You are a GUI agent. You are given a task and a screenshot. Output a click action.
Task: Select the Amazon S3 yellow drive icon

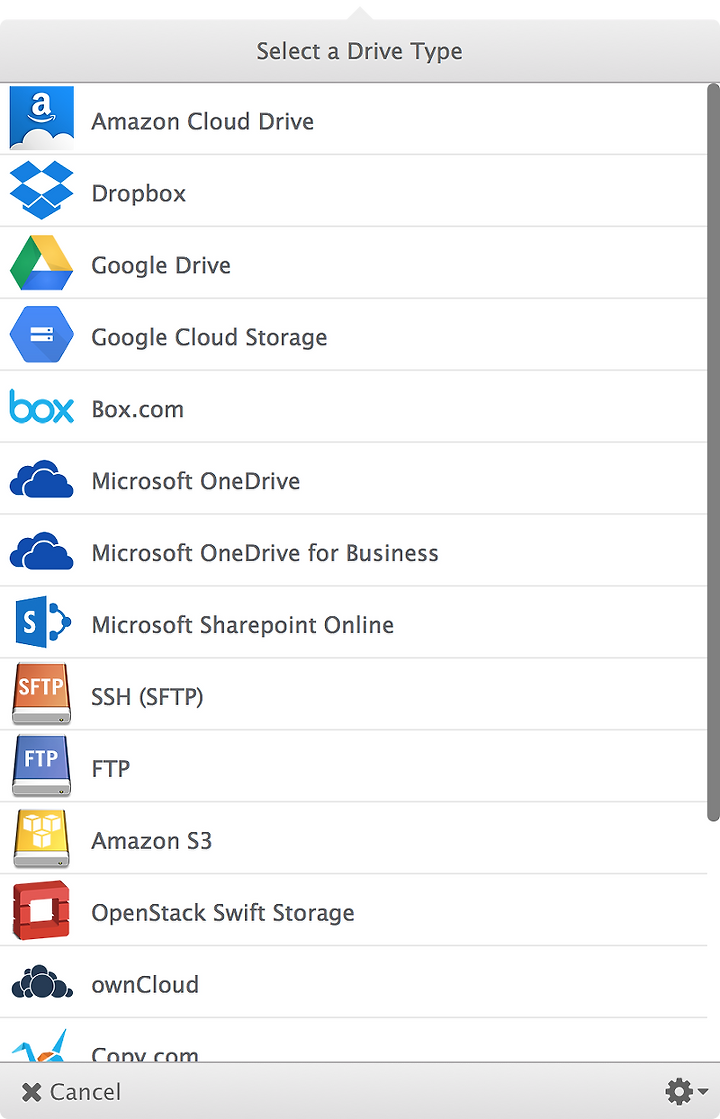41,838
